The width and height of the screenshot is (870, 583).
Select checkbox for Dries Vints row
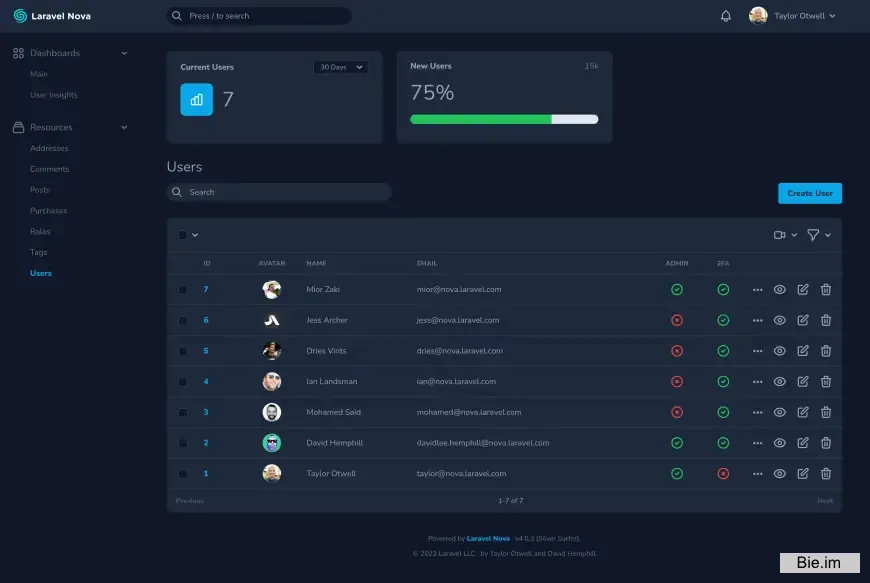[x=183, y=351]
